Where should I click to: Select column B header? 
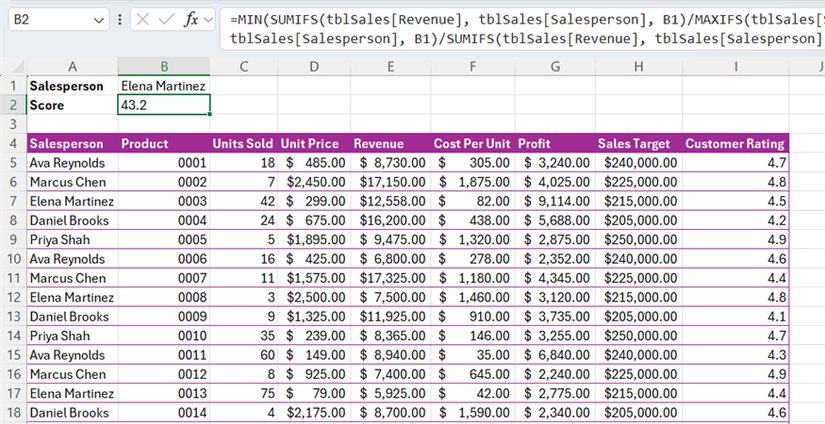164,66
